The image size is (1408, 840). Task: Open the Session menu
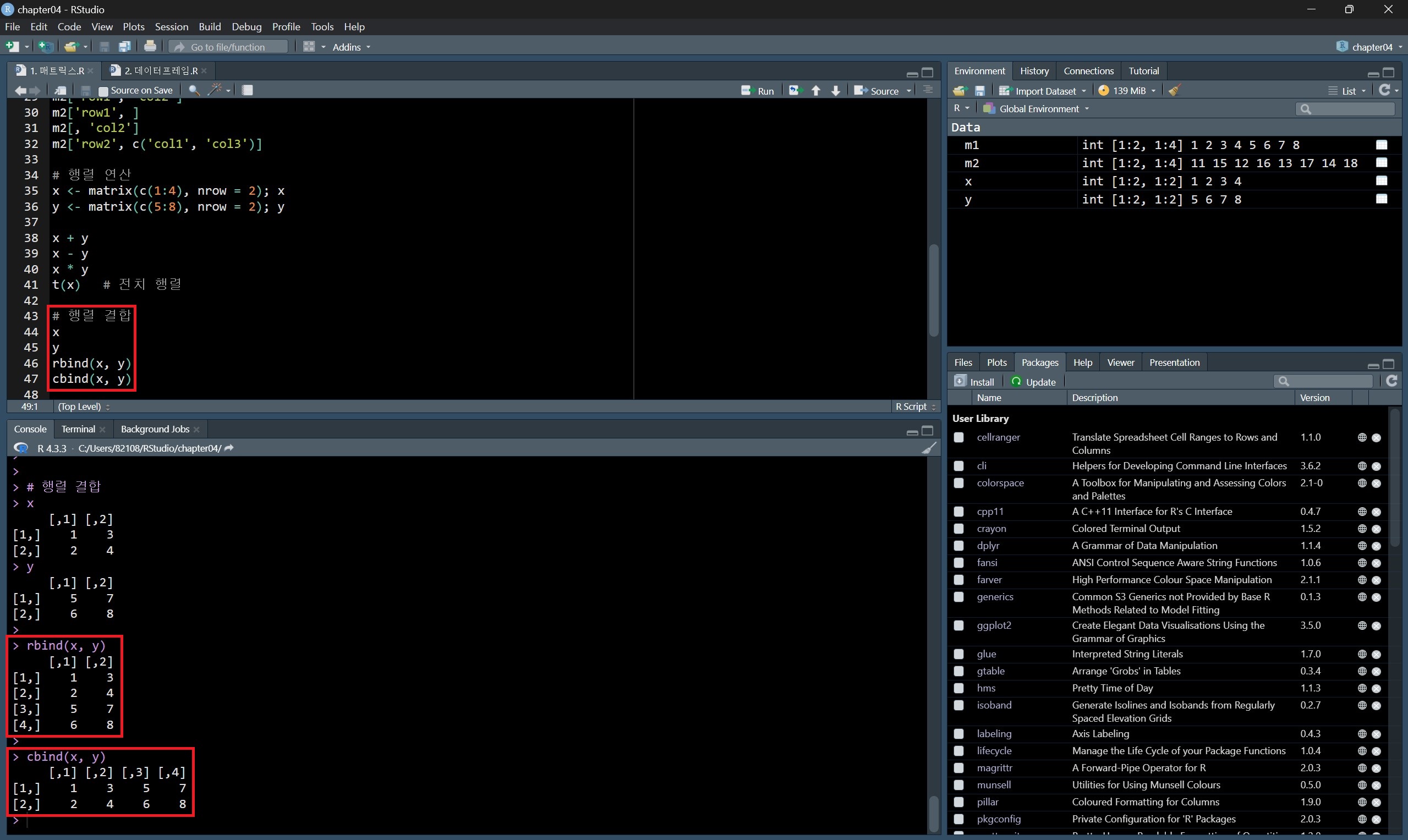(x=171, y=26)
